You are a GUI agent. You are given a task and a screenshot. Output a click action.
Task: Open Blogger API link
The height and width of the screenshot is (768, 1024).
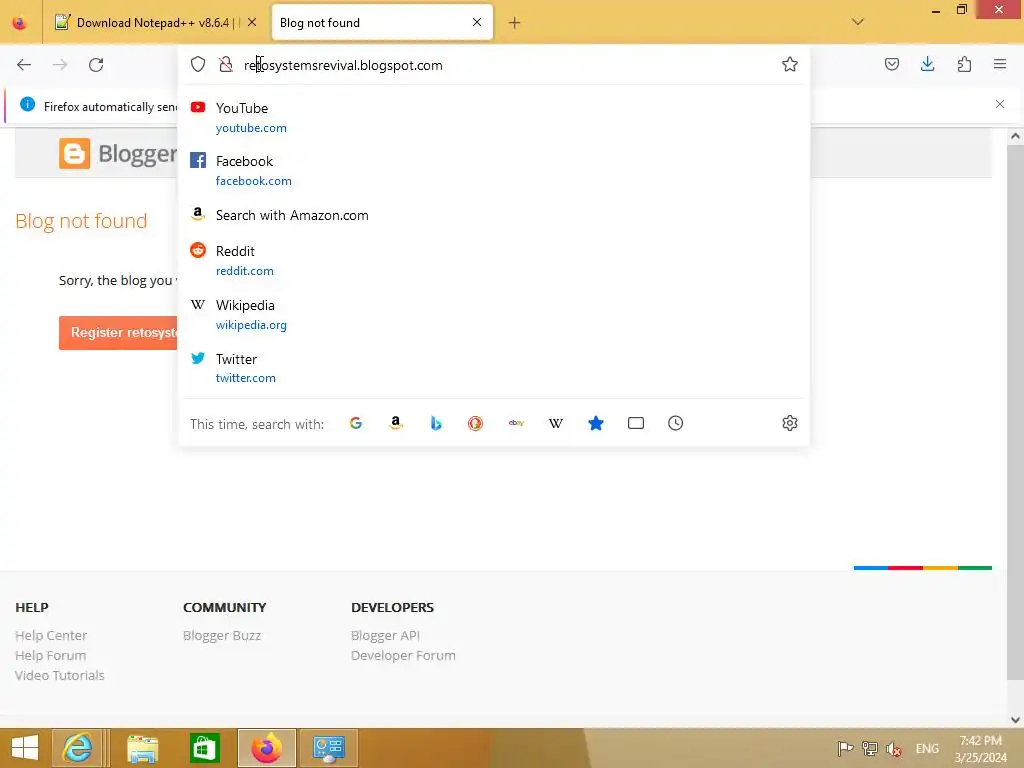click(385, 635)
